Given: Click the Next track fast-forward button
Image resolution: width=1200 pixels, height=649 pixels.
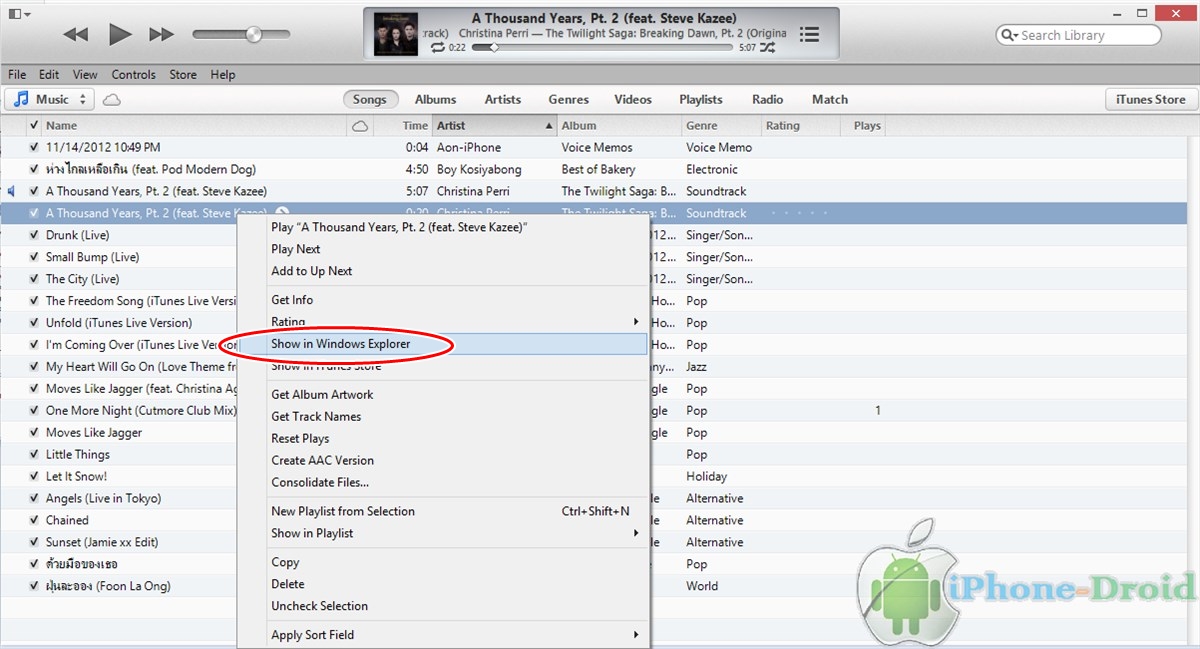Looking at the screenshot, I should tap(162, 34).
